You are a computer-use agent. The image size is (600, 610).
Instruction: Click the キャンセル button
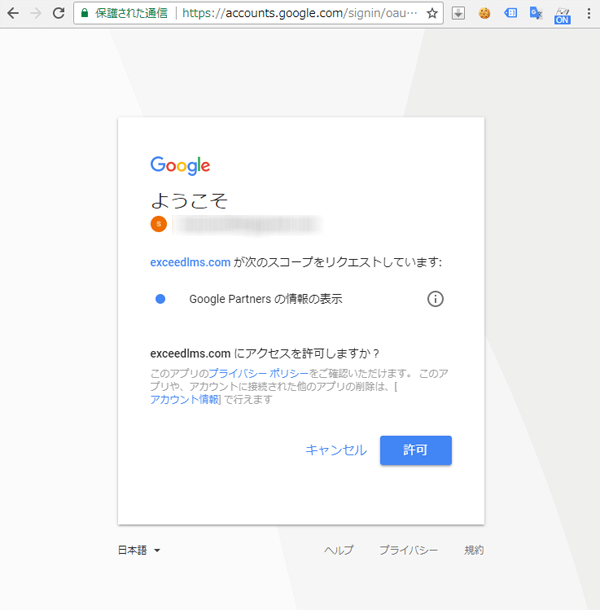(336, 450)
